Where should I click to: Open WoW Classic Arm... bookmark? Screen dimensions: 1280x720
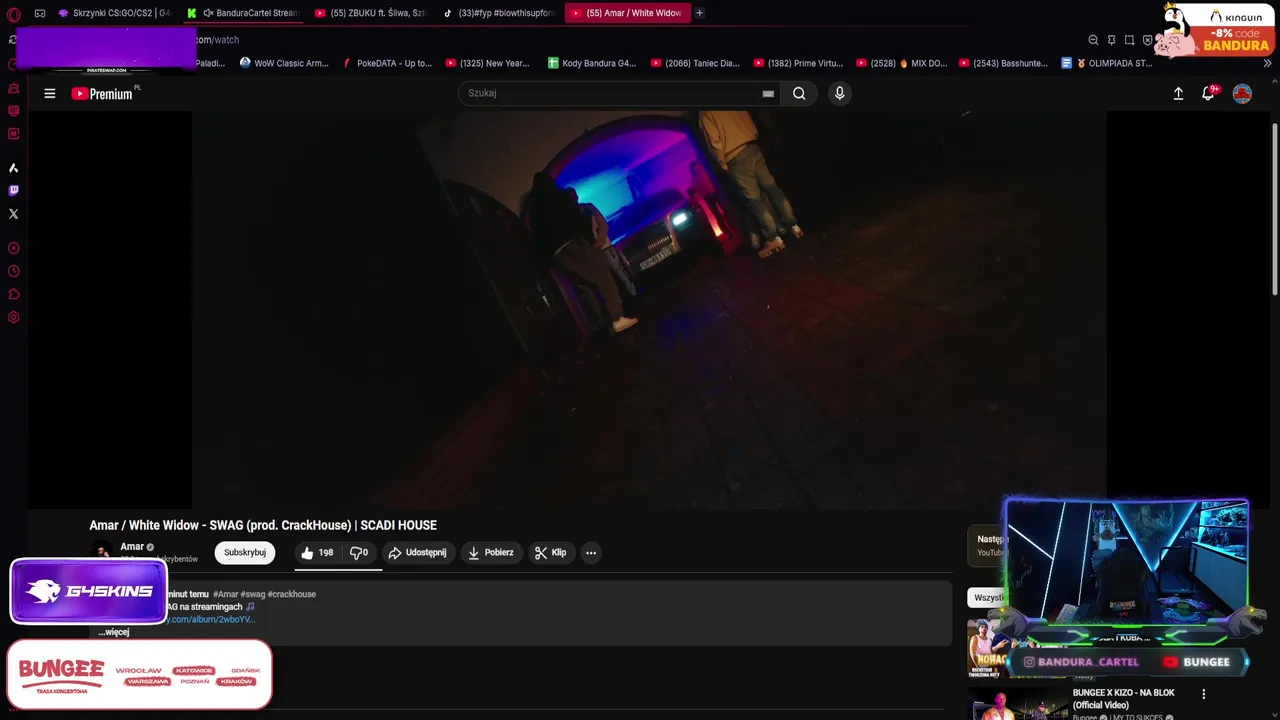[x=284, y=63]
